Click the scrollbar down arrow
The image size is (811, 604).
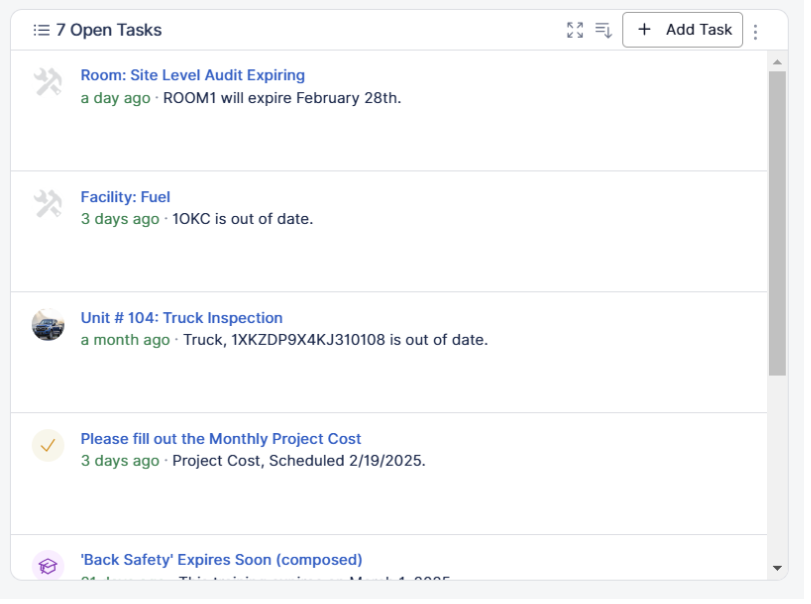pyautogui.click(x=777, y=567)
